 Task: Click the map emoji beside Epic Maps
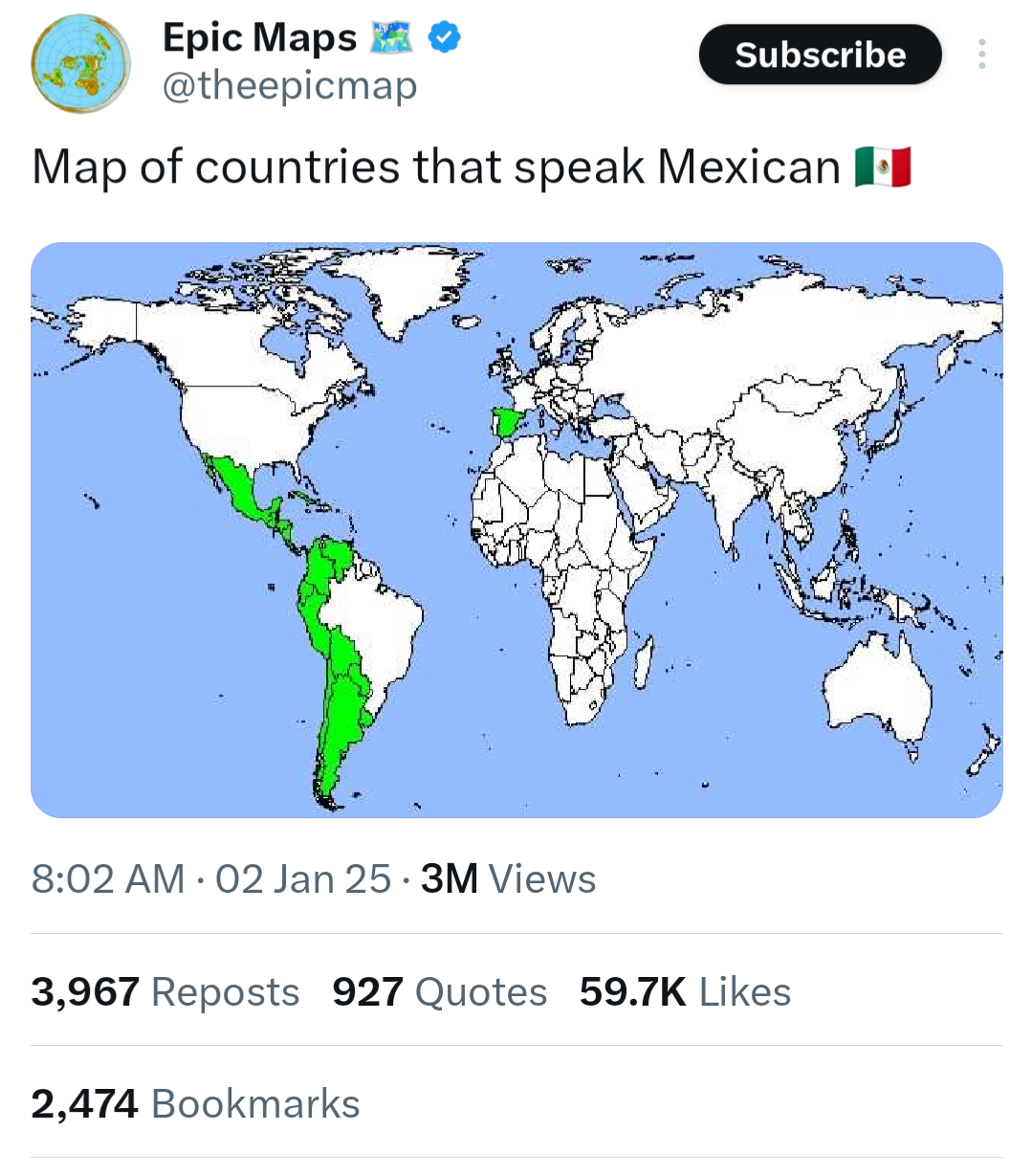click(x=391, y=38)
